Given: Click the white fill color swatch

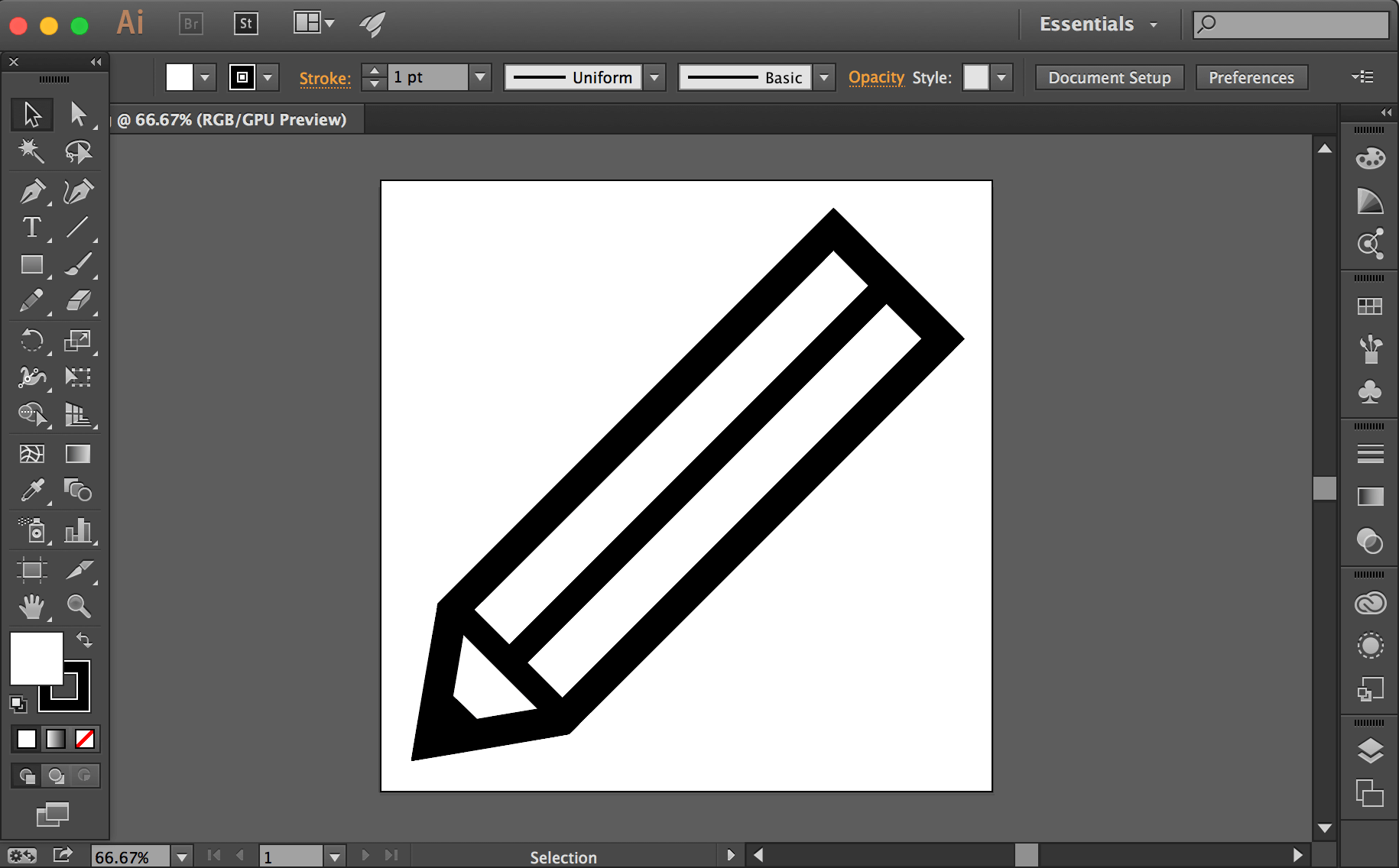Looking at the screenshot, I should coord(36,658).
